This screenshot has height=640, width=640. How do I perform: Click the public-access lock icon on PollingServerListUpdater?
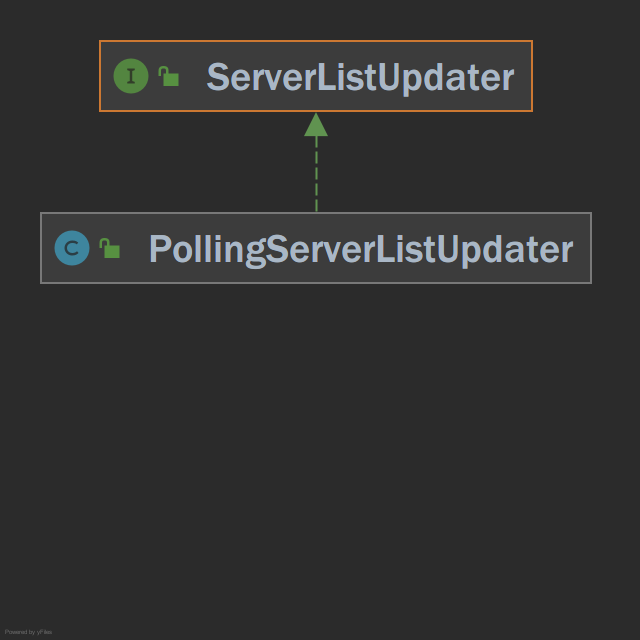109,248
